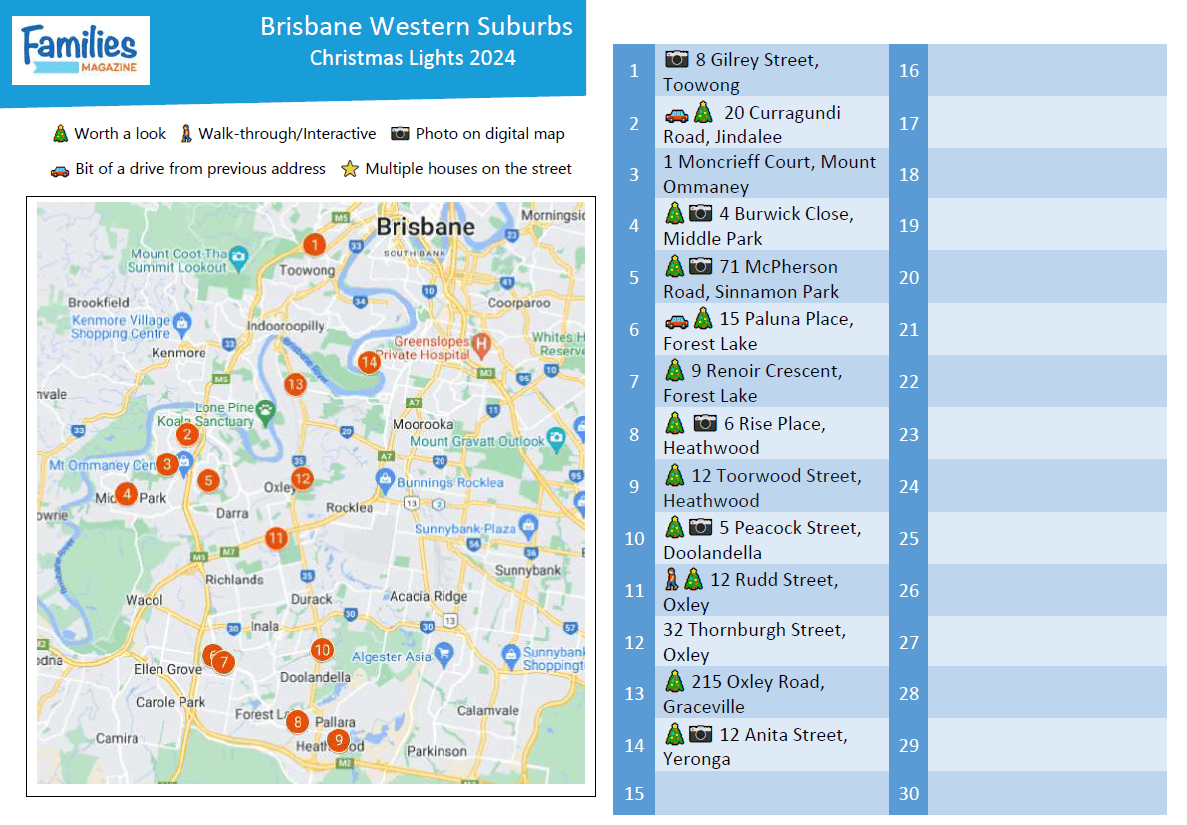Click the '9 Renoir Crescent, Forest Lake' address
Screen dimensions: 1187x825
(752, 383)
